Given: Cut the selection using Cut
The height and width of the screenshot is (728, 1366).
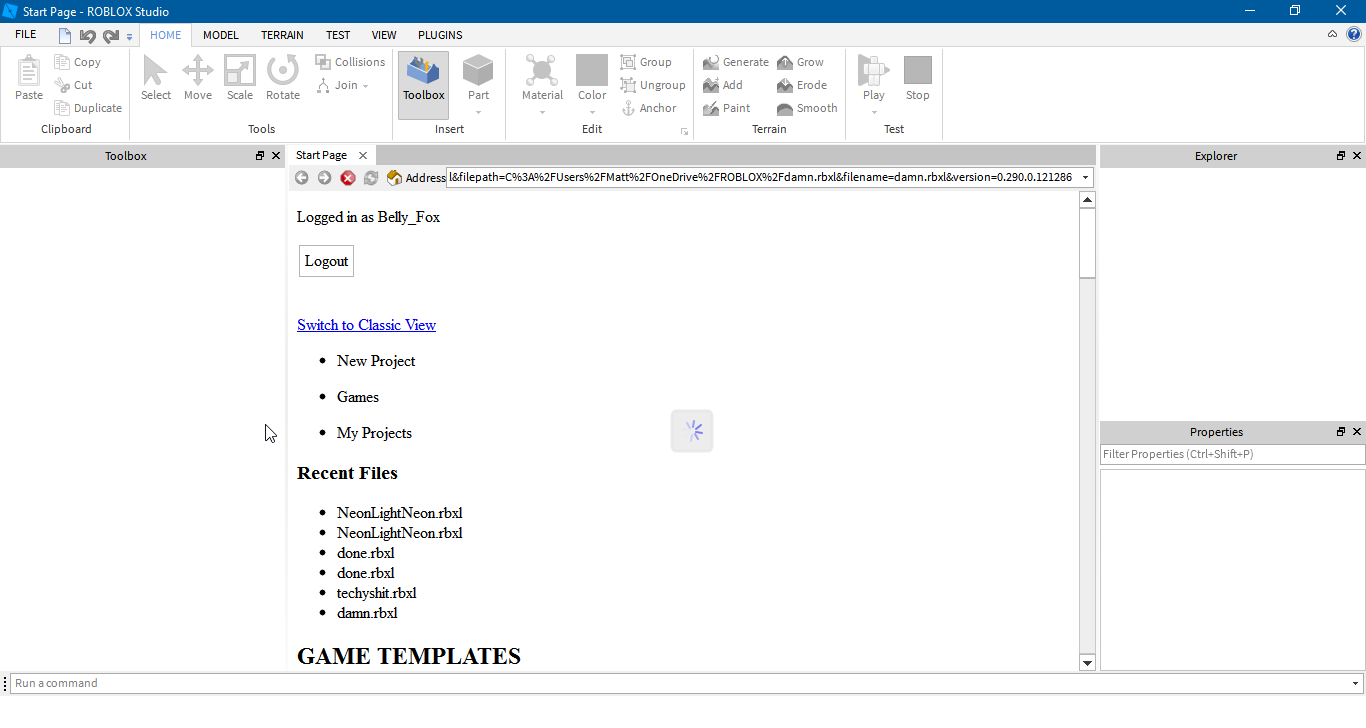Looking at the screenshot, I should point(74,85).
